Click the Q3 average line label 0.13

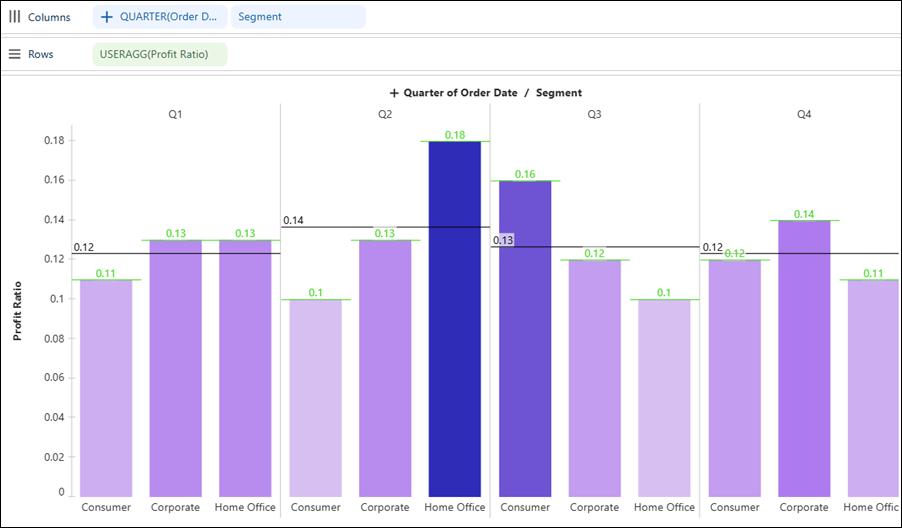503,240
